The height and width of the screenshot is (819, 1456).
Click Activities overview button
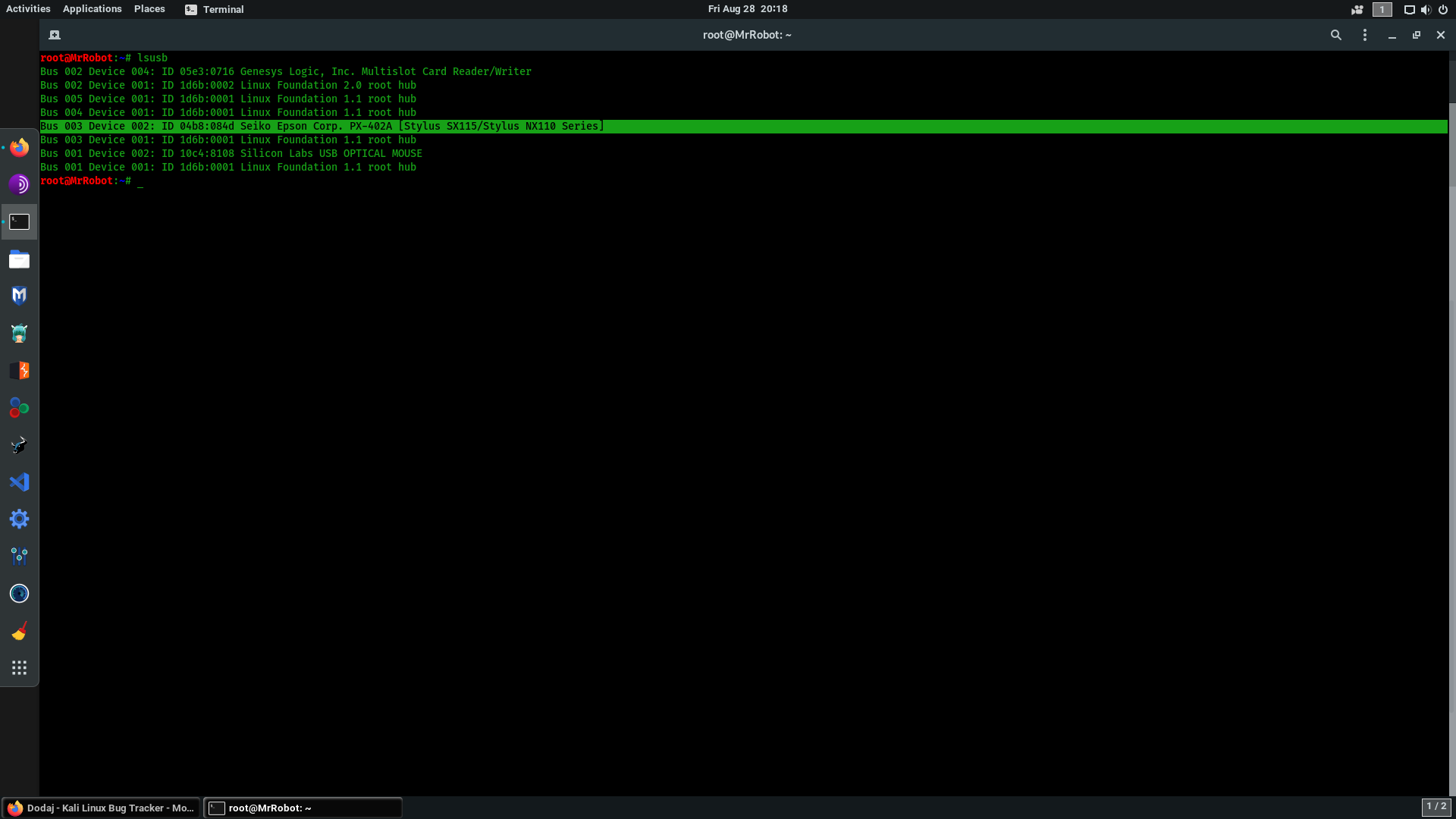[x=28, y=9]
